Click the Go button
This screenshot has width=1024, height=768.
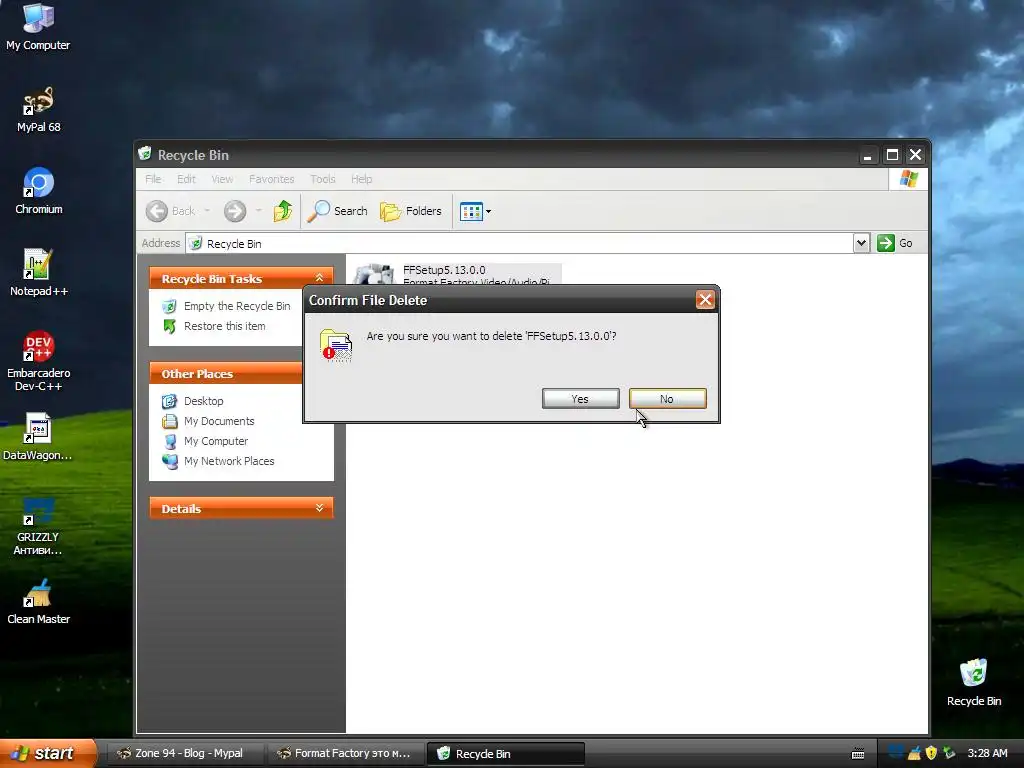pyautogui.click(x=895, y=243)
